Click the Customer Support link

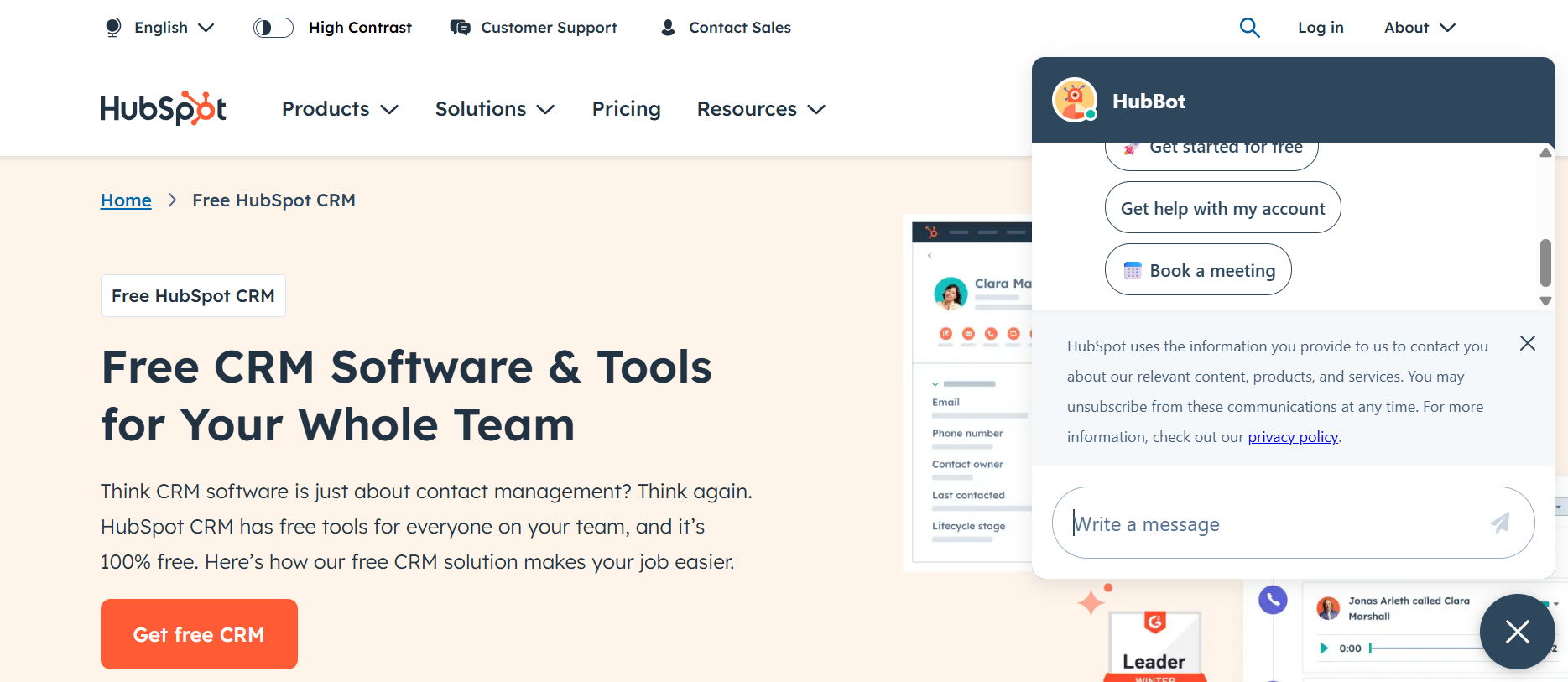[x=534, y=28]
